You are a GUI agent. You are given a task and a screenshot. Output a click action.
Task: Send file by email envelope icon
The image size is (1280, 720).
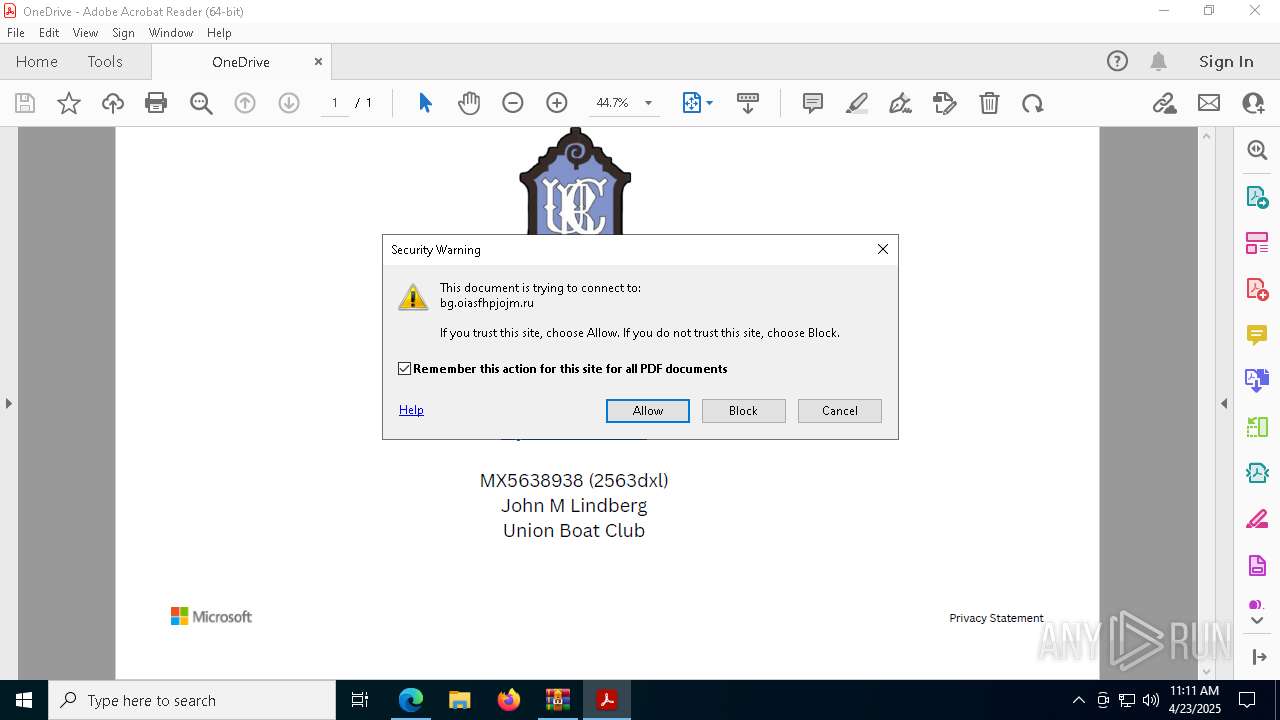[x=1209, y=103]
